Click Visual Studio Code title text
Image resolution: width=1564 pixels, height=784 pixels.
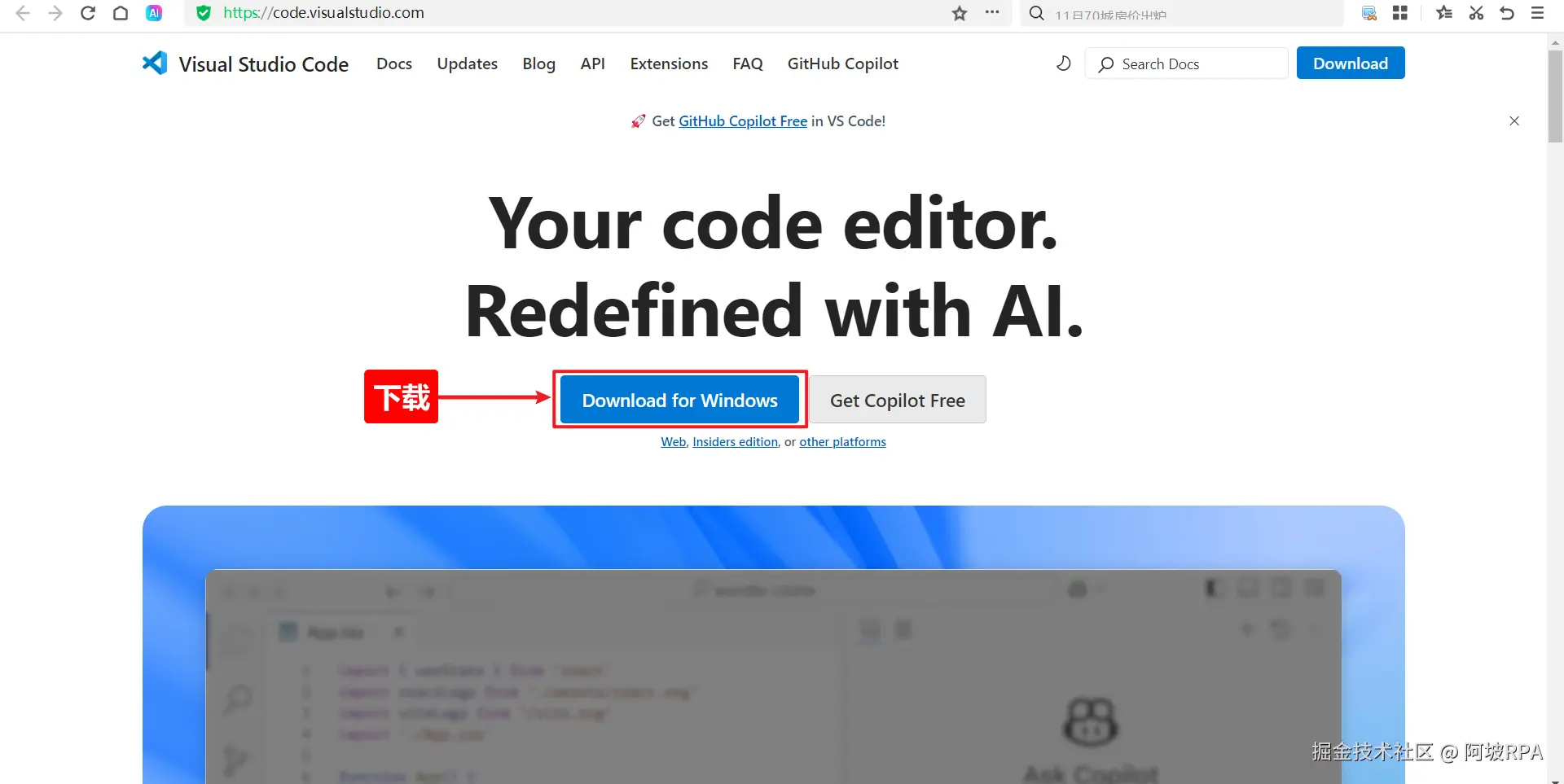click(264, 64)
